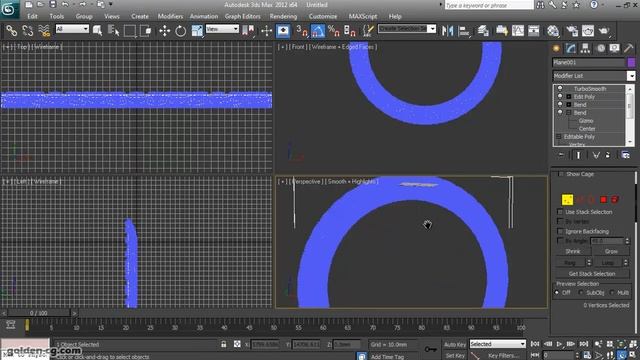Toggle Window/Crossing selection mode
The height and width of the screenshot is (360, 640).
(x=146, y=31)
